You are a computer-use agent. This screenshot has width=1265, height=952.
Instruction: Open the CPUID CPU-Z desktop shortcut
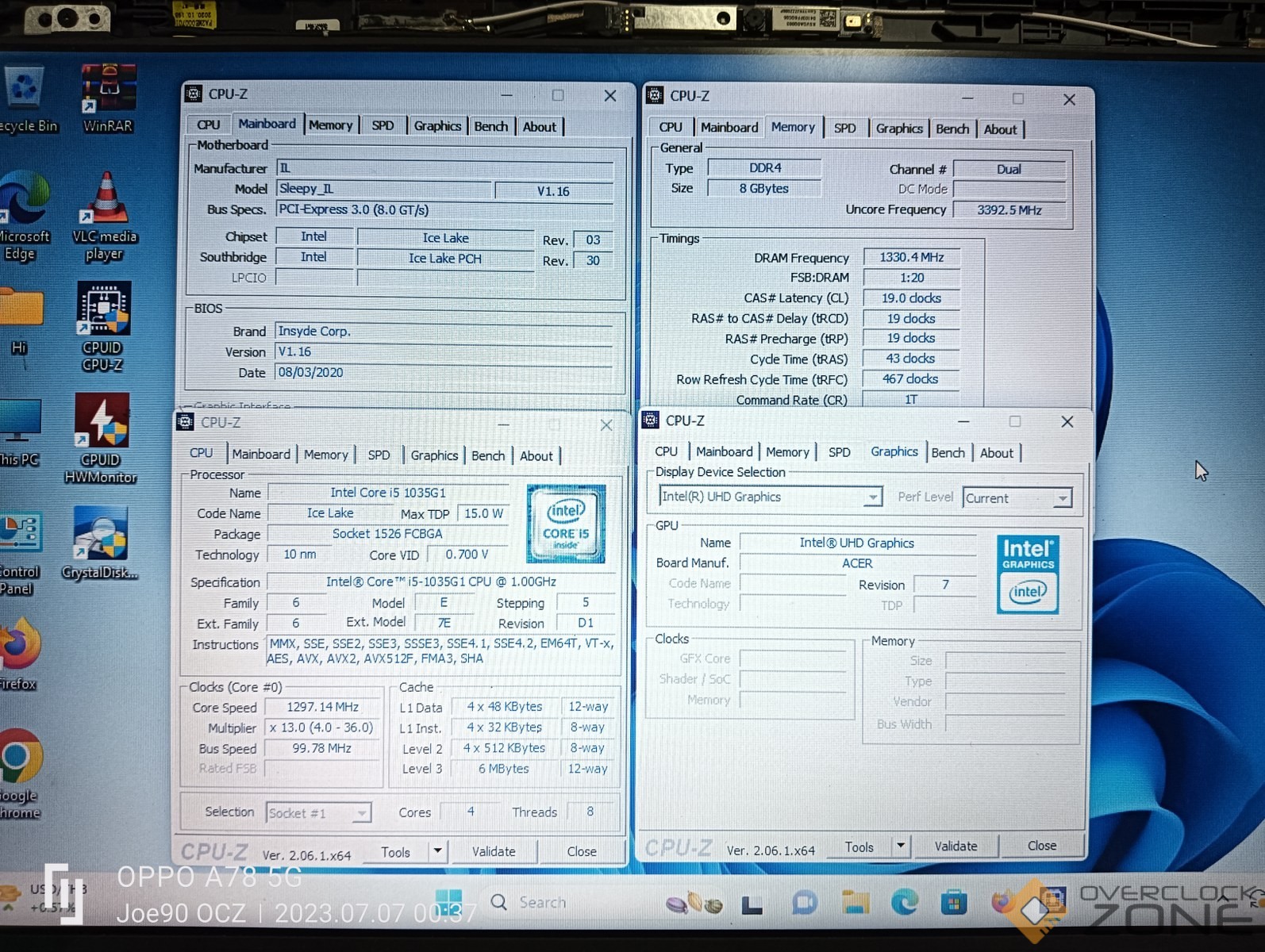click(102, 327)
